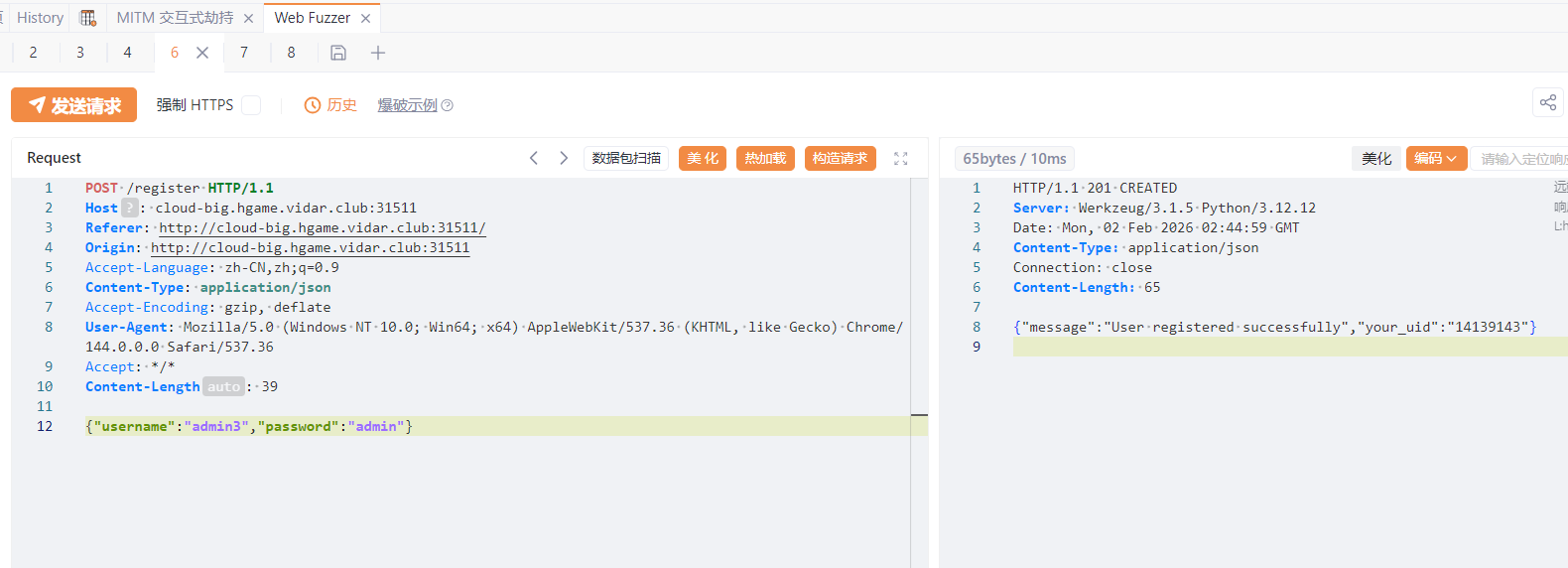Click the auto badge on Content-Length

coord(223,386)
